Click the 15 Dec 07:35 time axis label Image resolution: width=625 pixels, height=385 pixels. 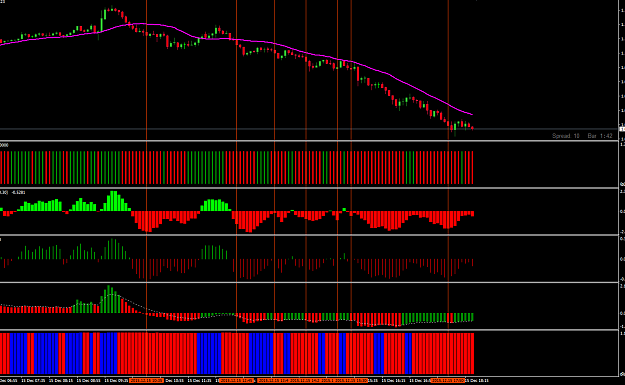pyautogui.click(x=33, y=381)
